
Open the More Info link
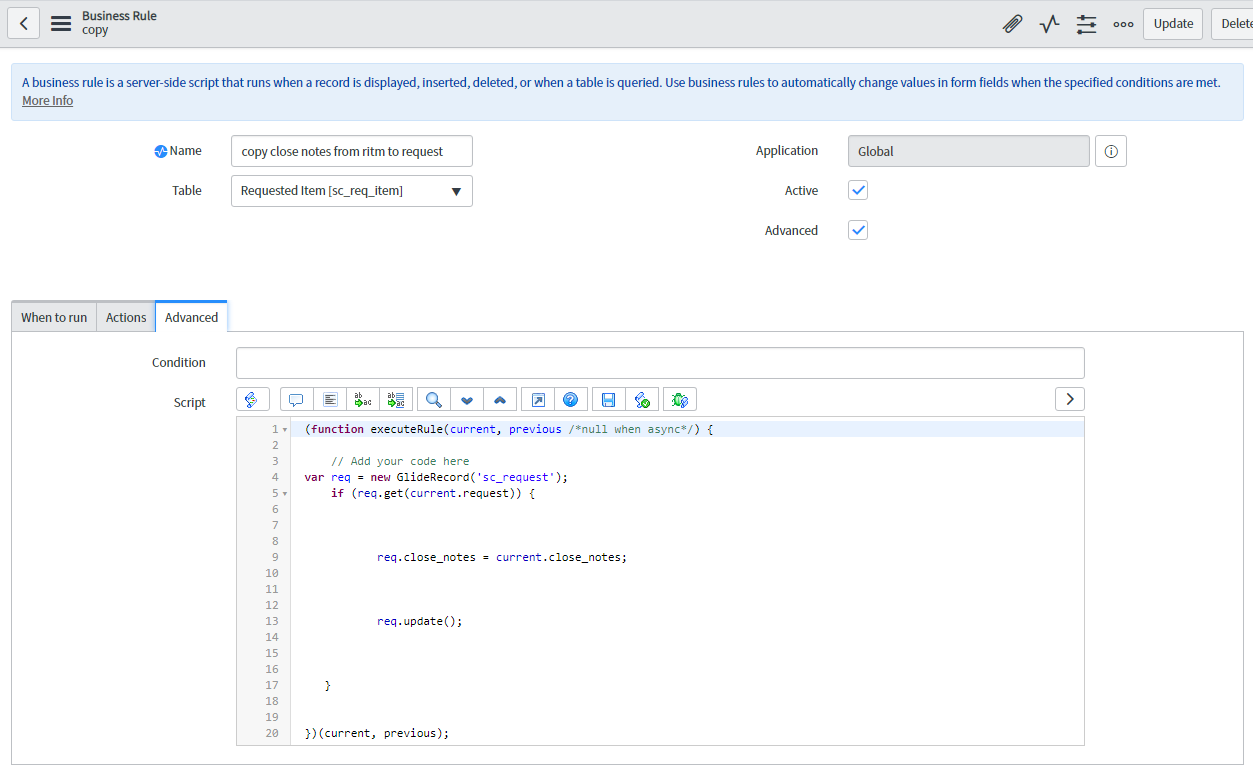[47, 101]
